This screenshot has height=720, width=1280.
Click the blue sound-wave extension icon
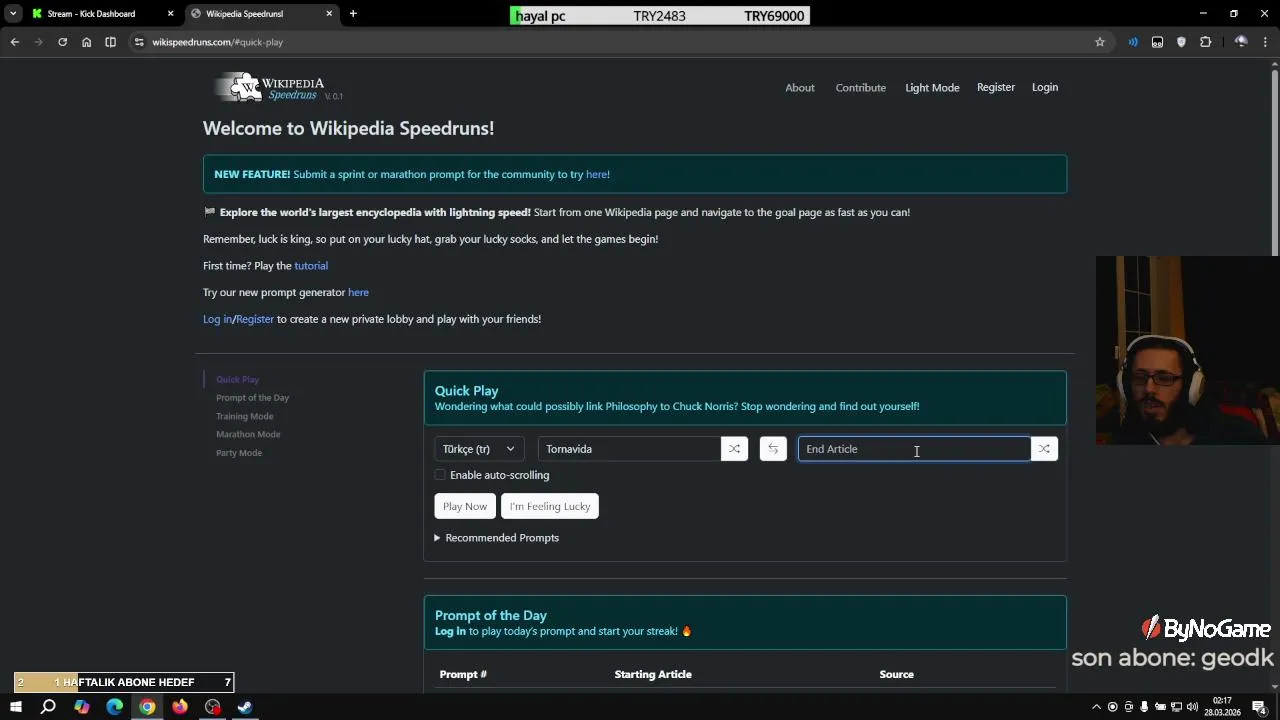coord(1133,42)
